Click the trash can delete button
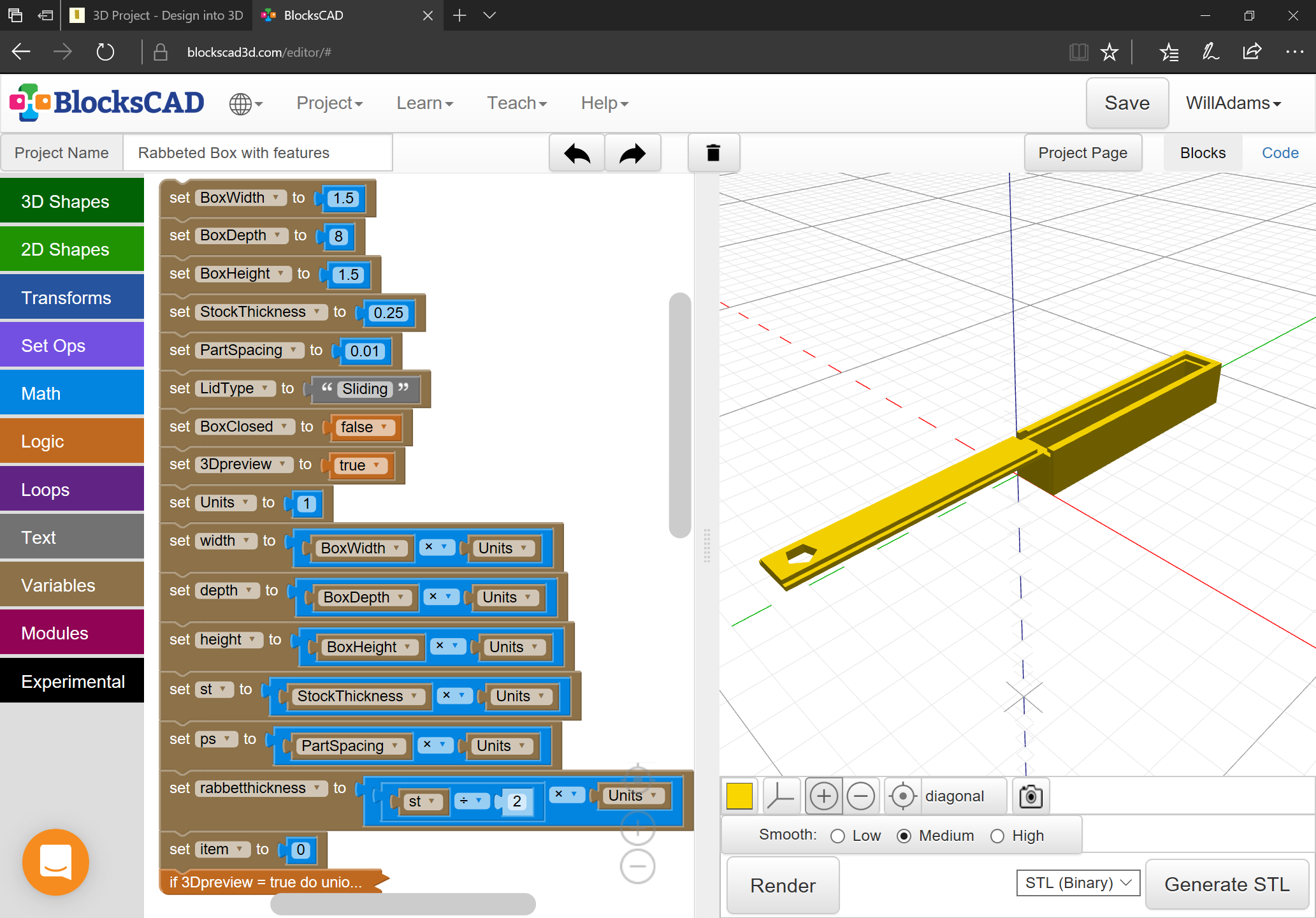Viewport: 1316px width, 918px height. [714, 153]
